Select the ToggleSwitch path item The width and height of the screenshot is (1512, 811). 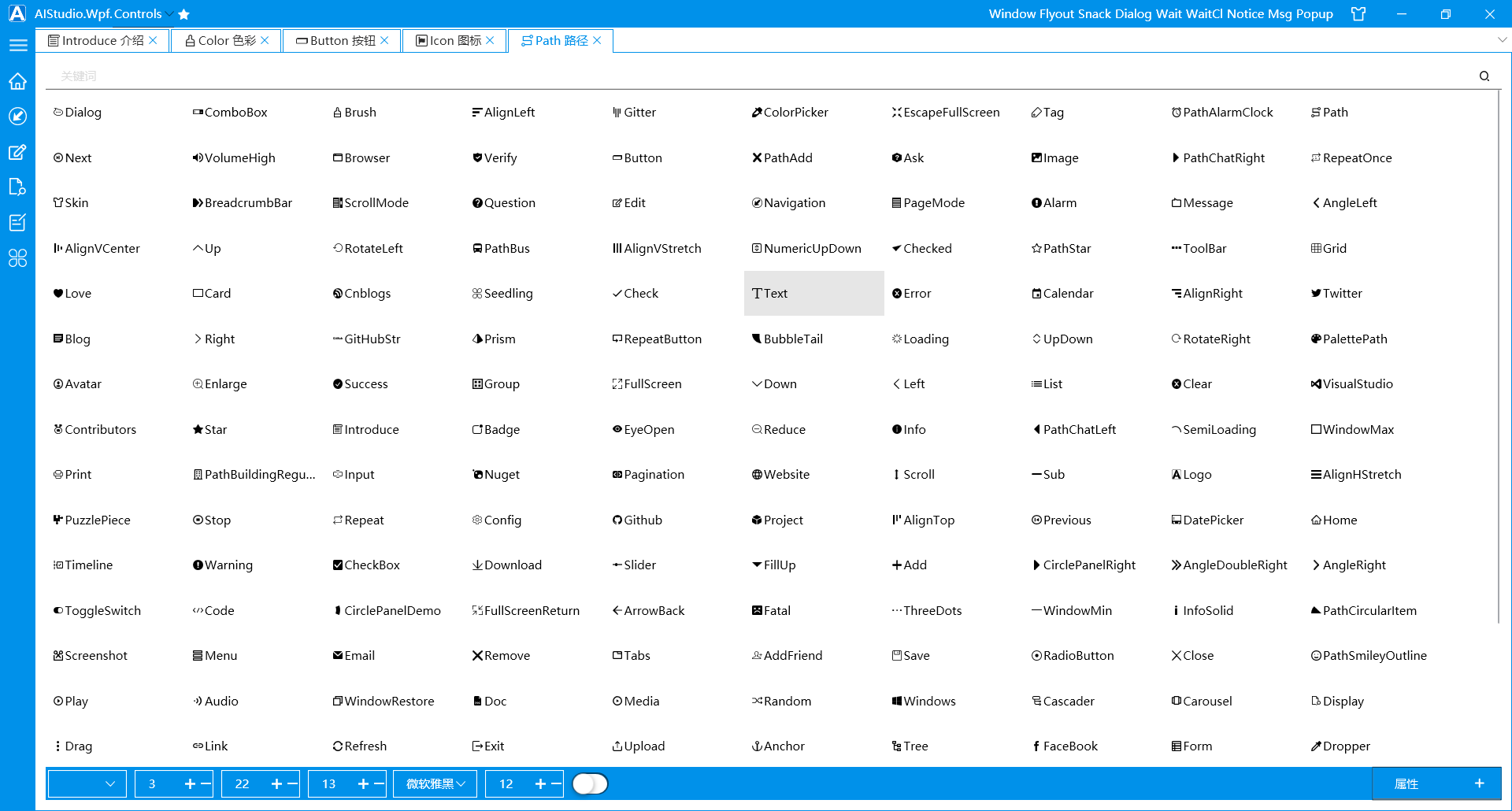click(x=97, y=611)
